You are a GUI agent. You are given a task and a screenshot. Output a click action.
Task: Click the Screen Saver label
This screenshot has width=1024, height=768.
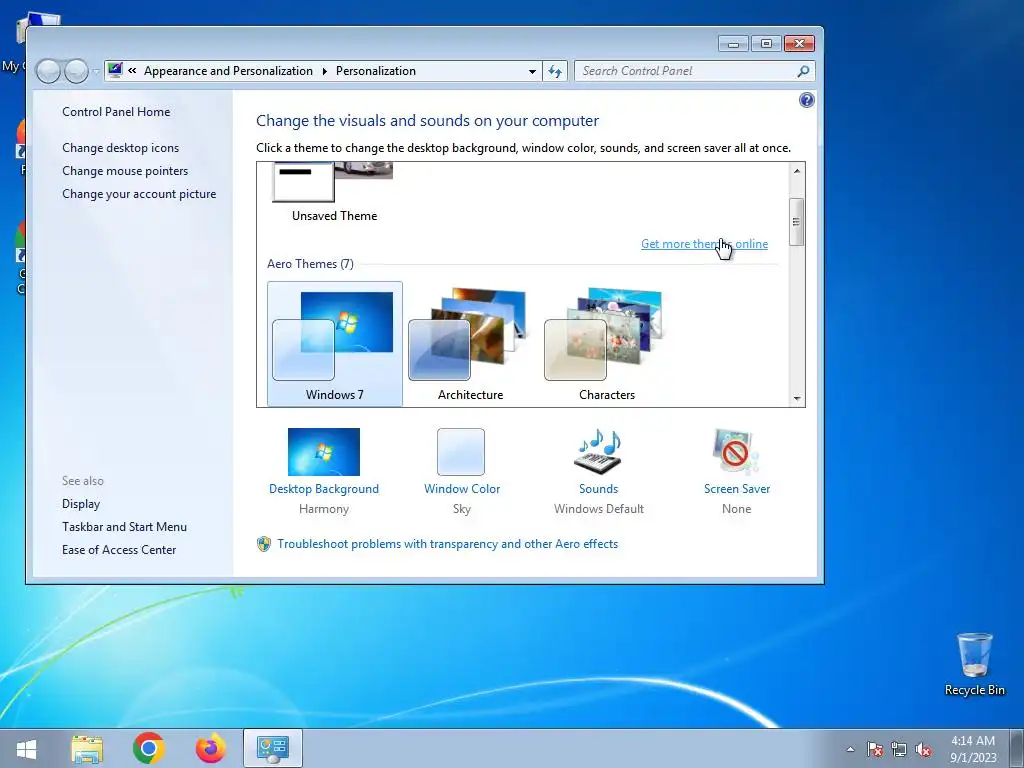click(737, 488)
